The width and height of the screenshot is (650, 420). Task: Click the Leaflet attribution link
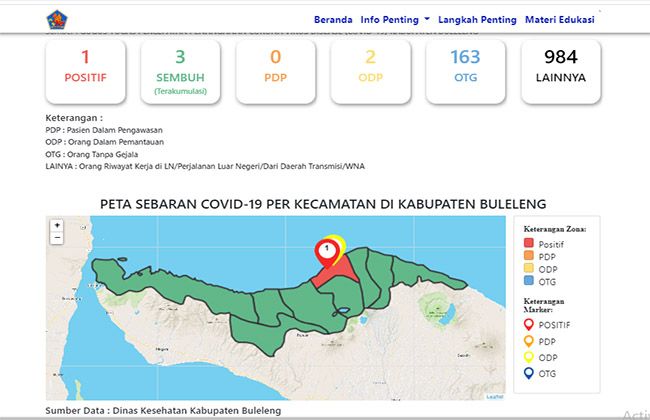click(x=494, y=397)
